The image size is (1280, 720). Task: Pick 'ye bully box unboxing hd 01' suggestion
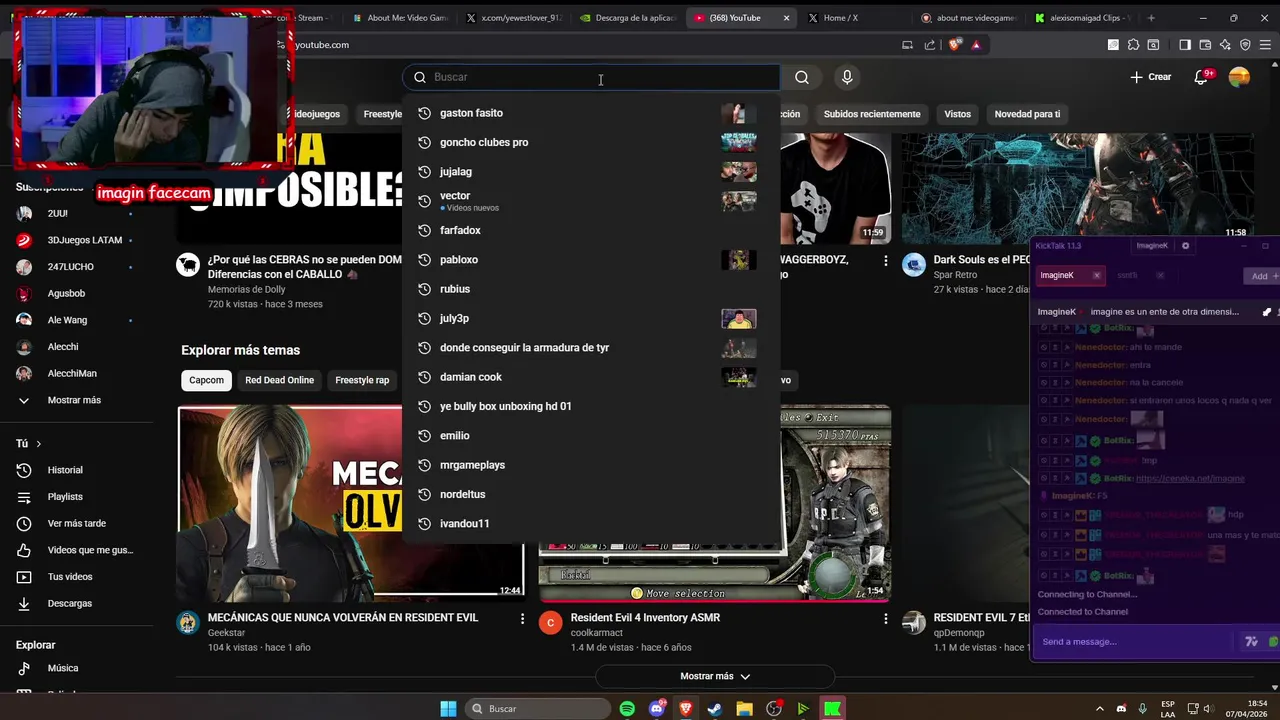click(x=591, y=406)
